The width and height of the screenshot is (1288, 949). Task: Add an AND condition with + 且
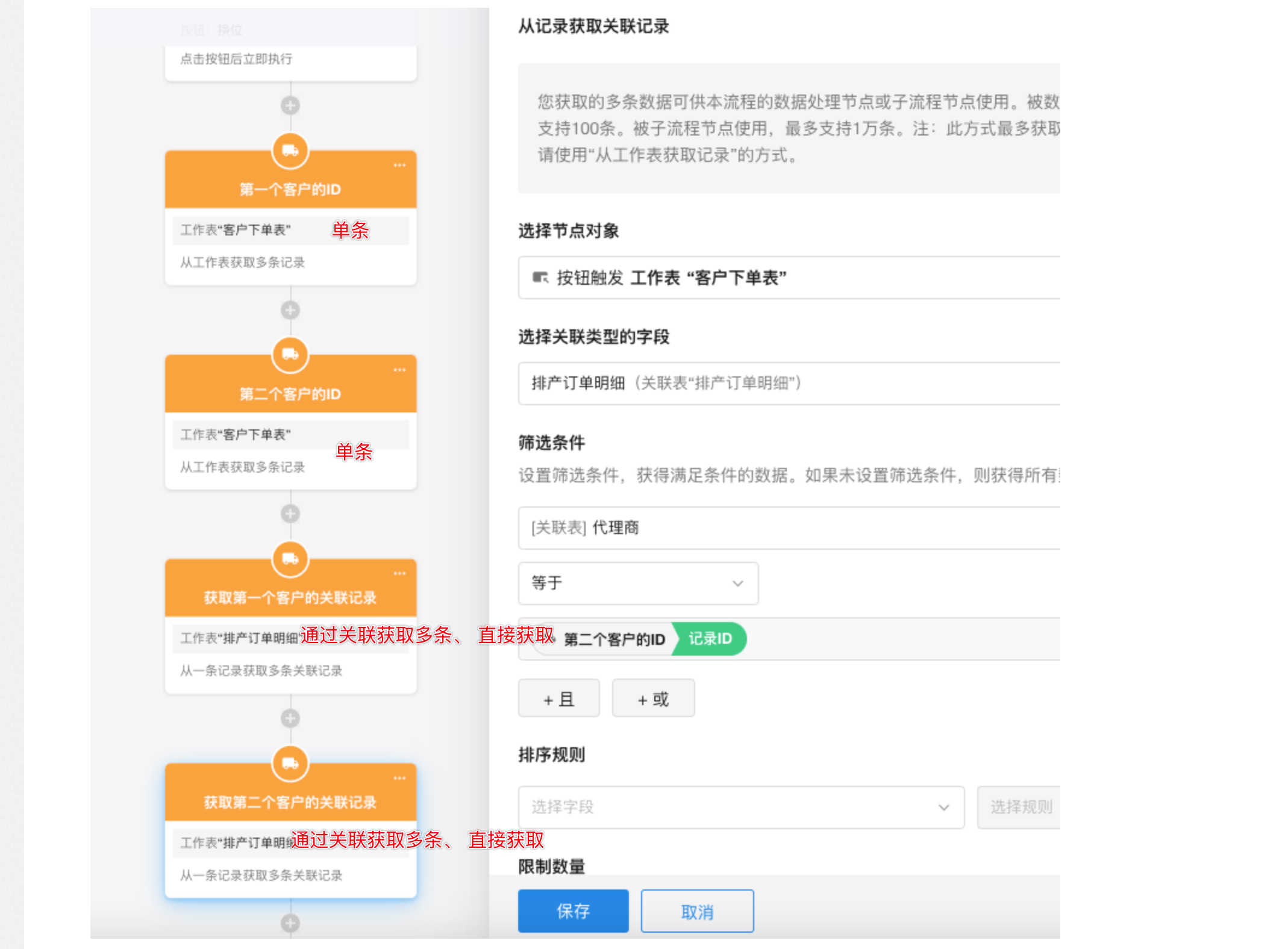[558, 699]
